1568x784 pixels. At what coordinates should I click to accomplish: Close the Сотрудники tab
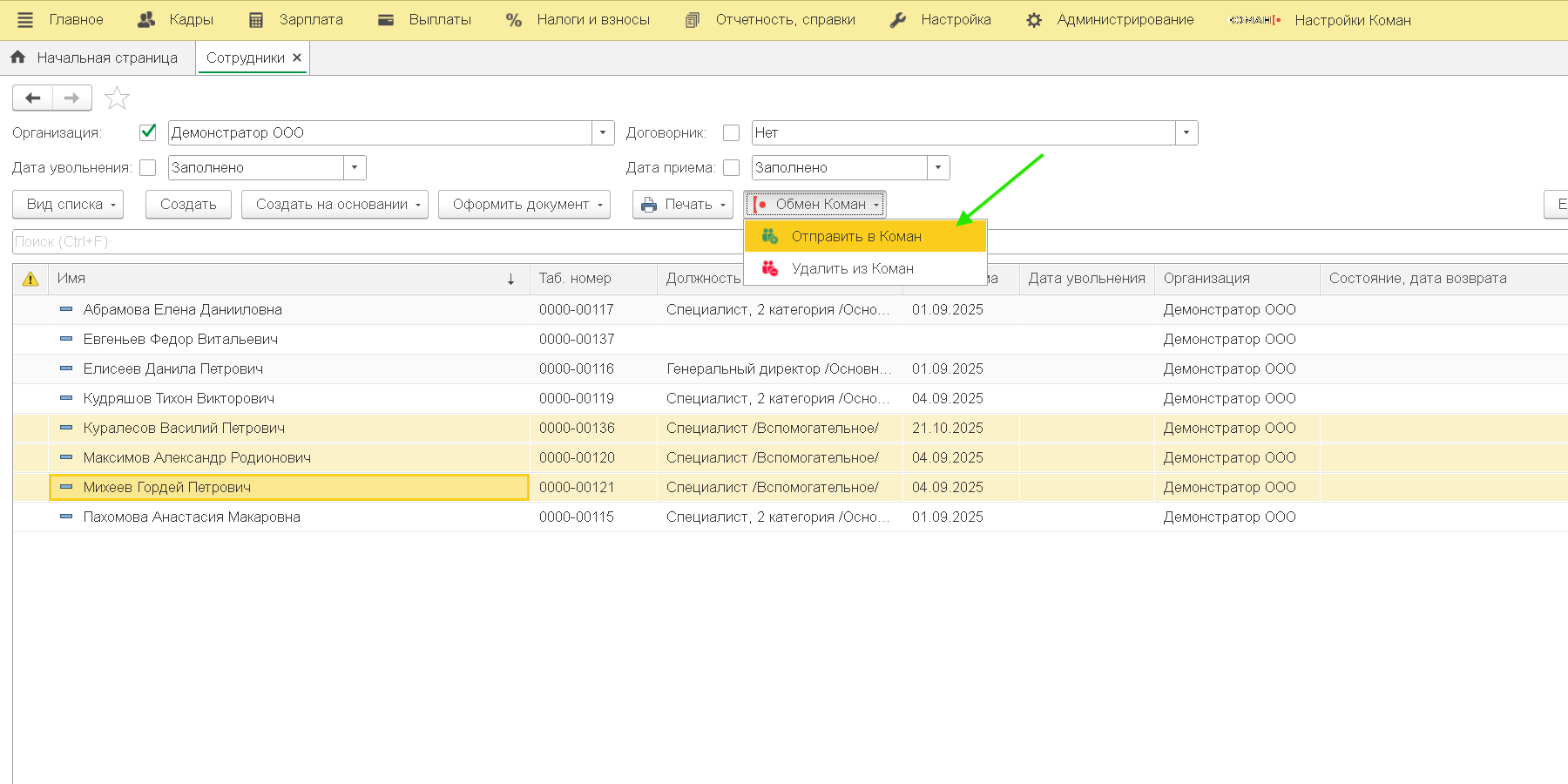(x=297, y=57)
